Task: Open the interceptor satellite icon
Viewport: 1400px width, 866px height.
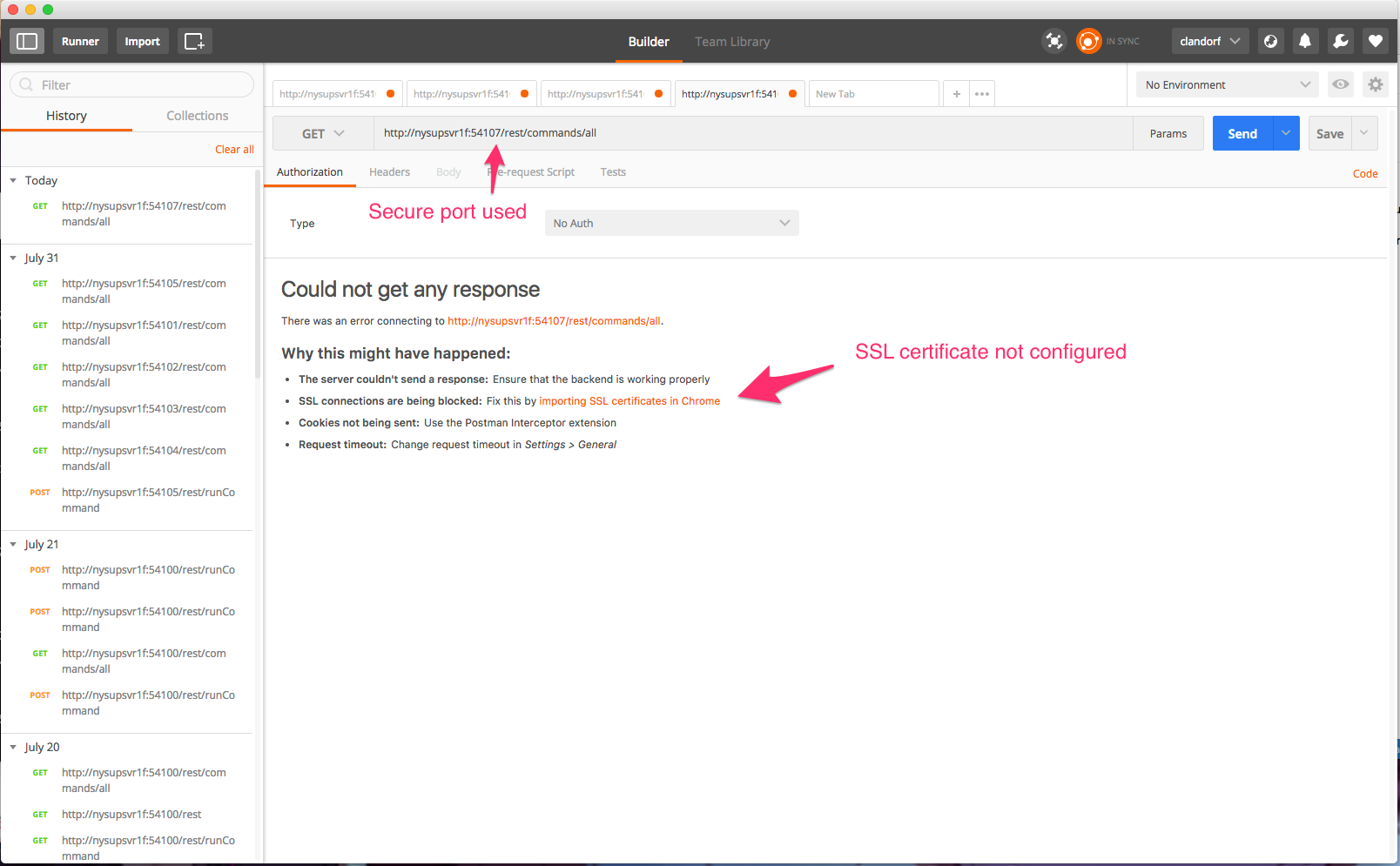Action: [1053, 41]
